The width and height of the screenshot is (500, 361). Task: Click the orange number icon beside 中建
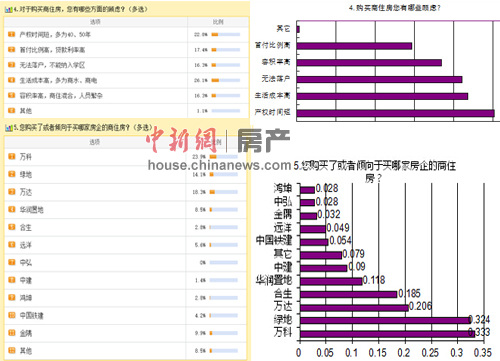point(12,280)
